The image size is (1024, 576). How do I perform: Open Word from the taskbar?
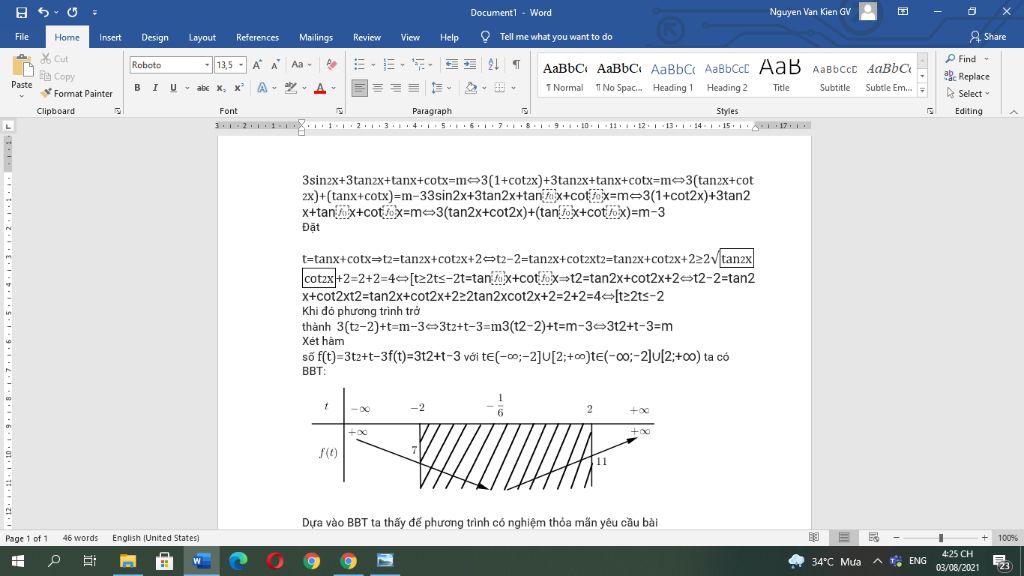(202, 561)
